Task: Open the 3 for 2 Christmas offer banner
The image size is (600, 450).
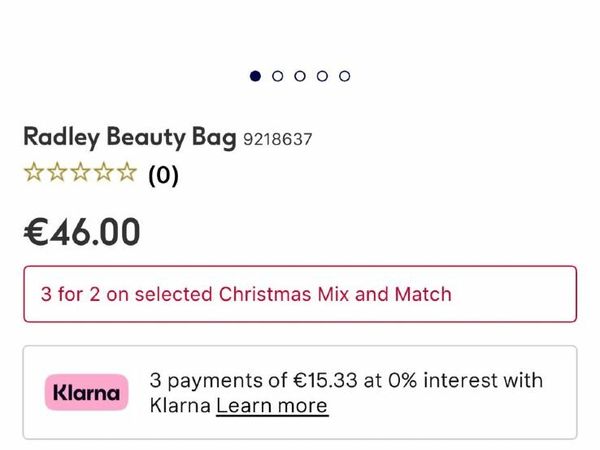Action: tap(300, 294)
